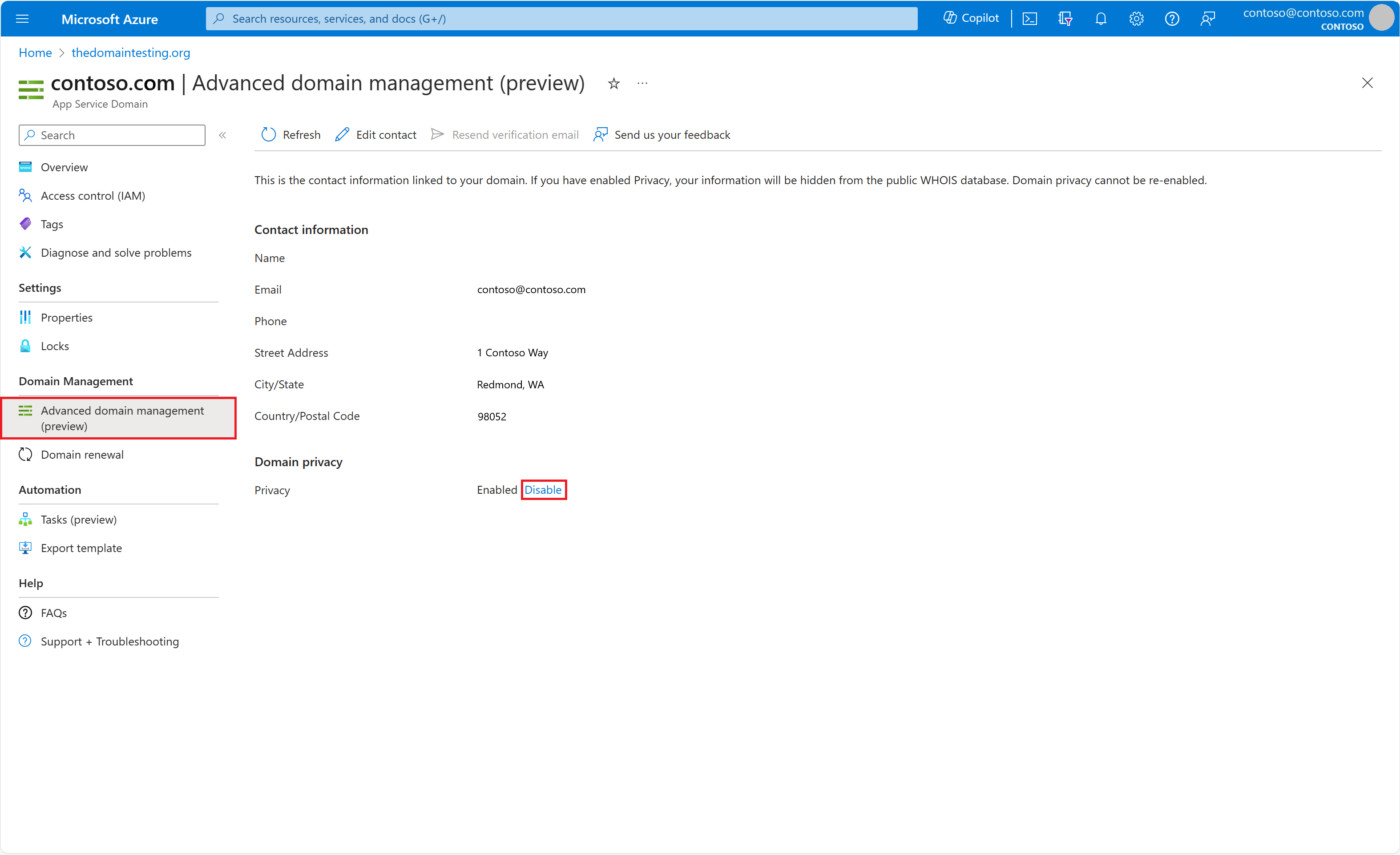Click the Azure notifications bell icon
The height and width of the screenshot is (855, 1400).
pos(1100,18)
